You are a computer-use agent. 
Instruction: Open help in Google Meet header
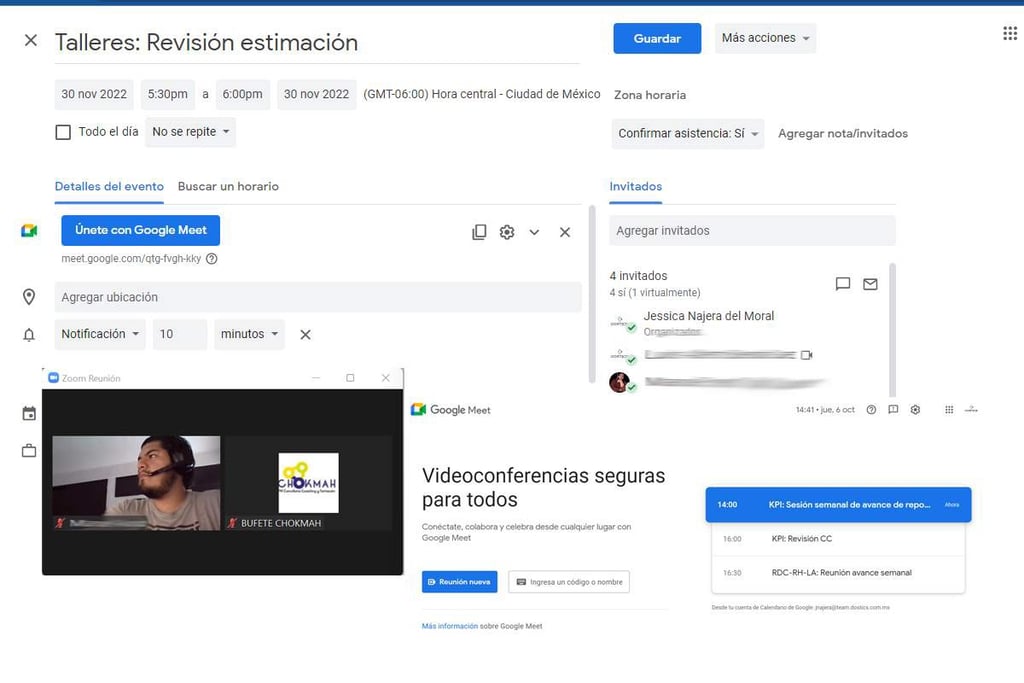coord(871,409)
